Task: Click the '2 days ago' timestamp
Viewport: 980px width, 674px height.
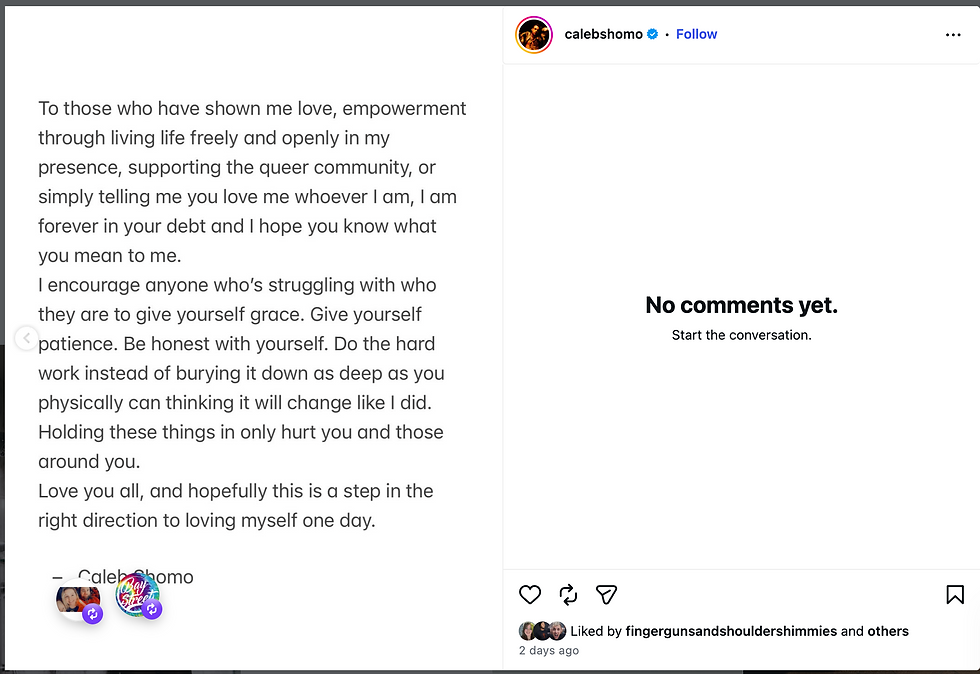Action: [549, 650]
